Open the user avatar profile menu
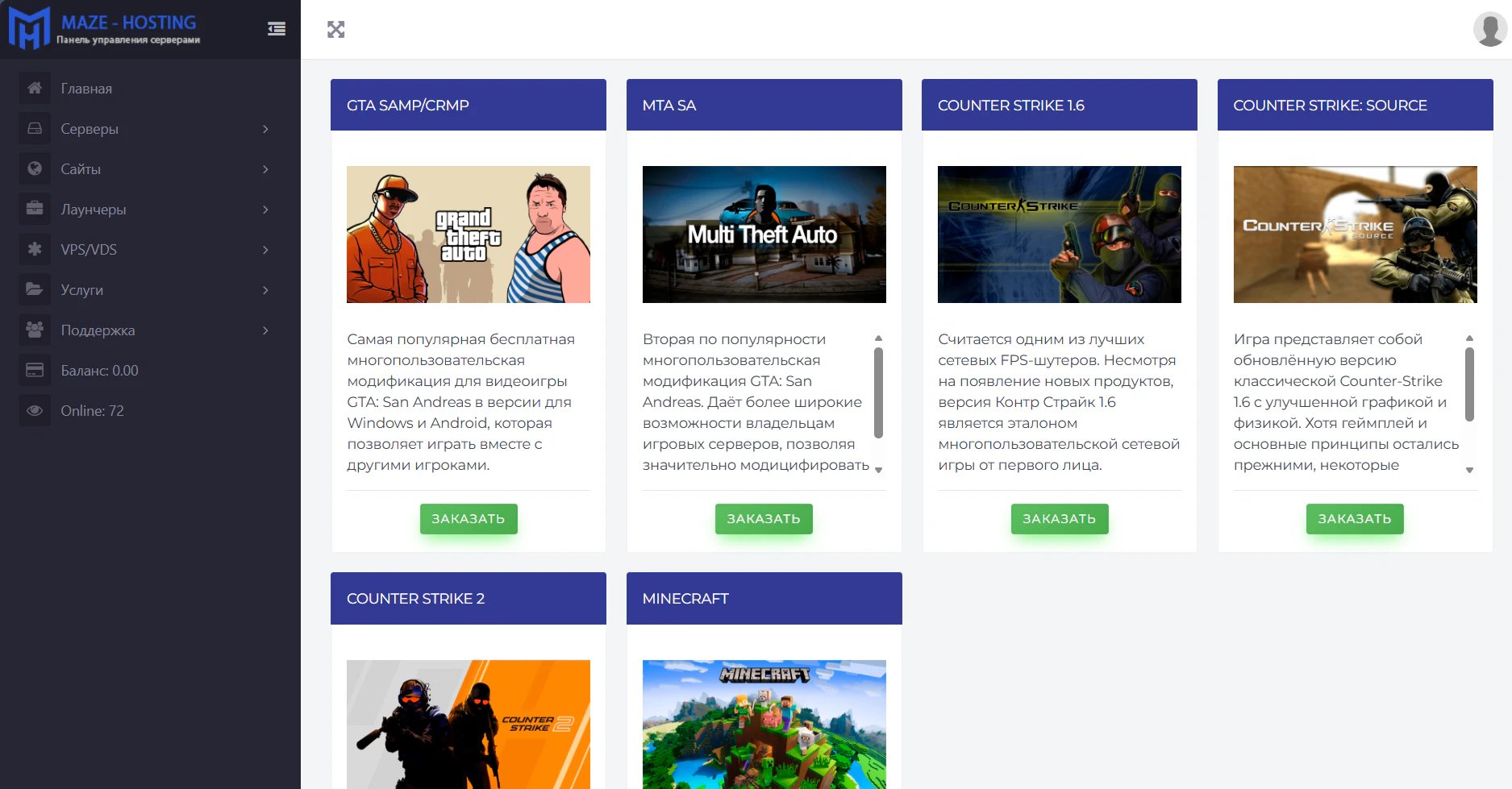This screenshot has height=789, width=1512. tap(1489, 29)
